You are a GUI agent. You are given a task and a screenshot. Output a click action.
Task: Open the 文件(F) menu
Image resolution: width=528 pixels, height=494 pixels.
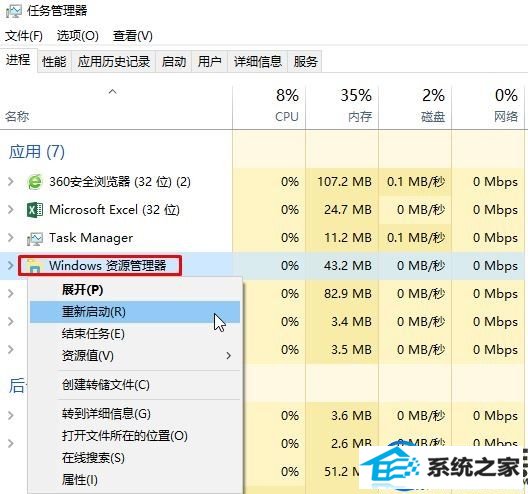pos(24,36)
